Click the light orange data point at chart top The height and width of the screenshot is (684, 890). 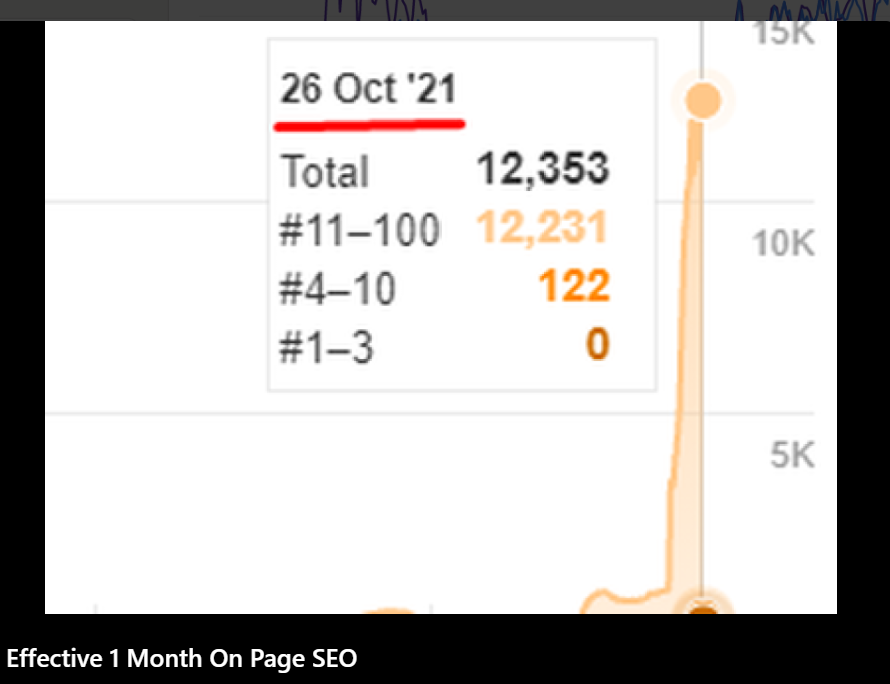click(x=704, y=100)
